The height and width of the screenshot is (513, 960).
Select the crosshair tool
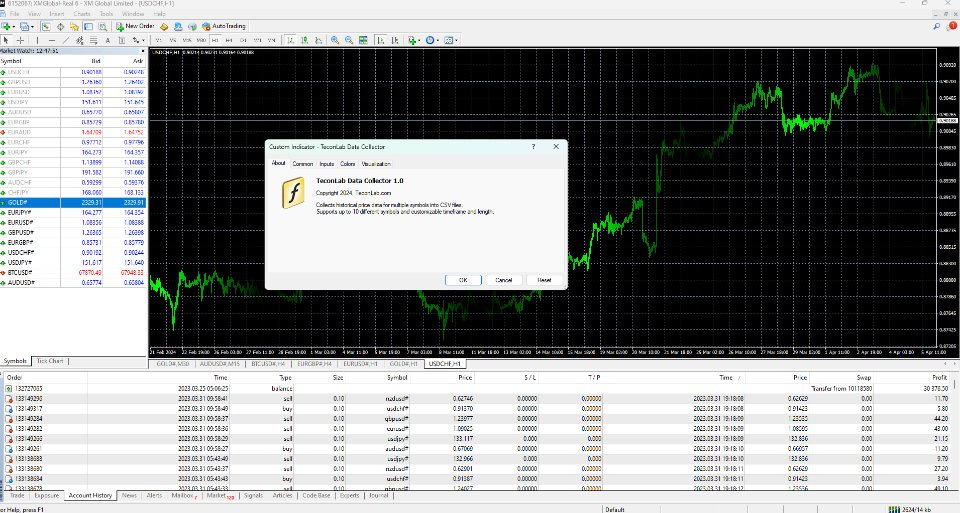click(x=20, y=40)
